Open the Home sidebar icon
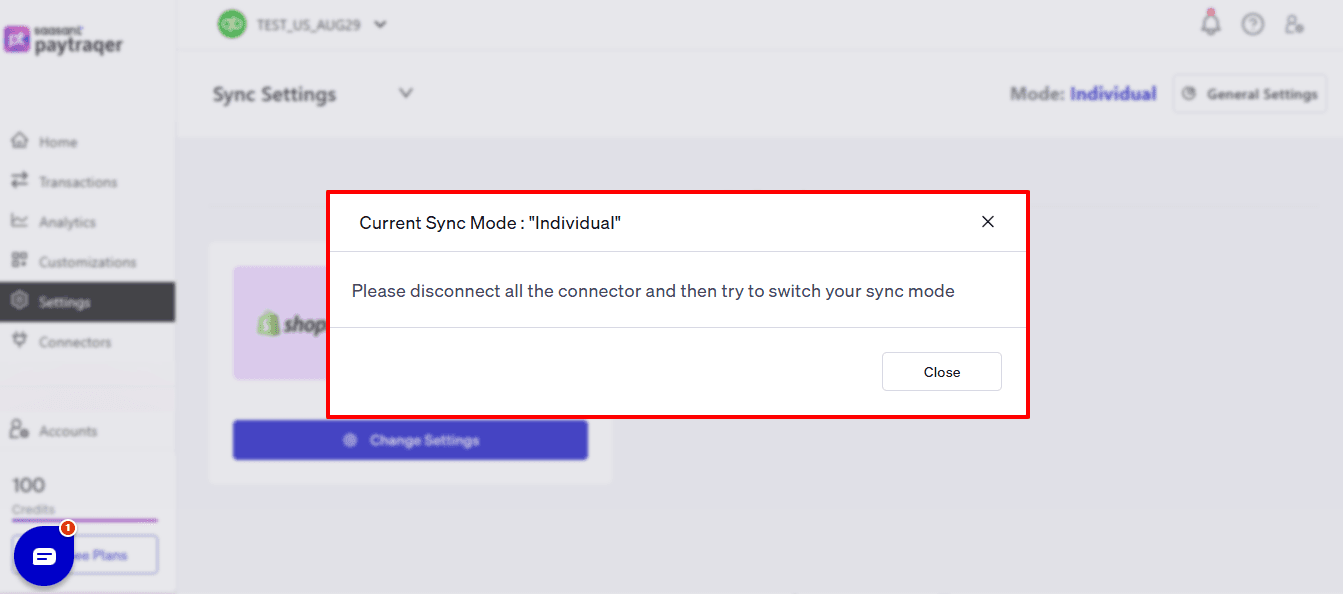The height and width of the screenshot is (594, 1343). (20, 141)
